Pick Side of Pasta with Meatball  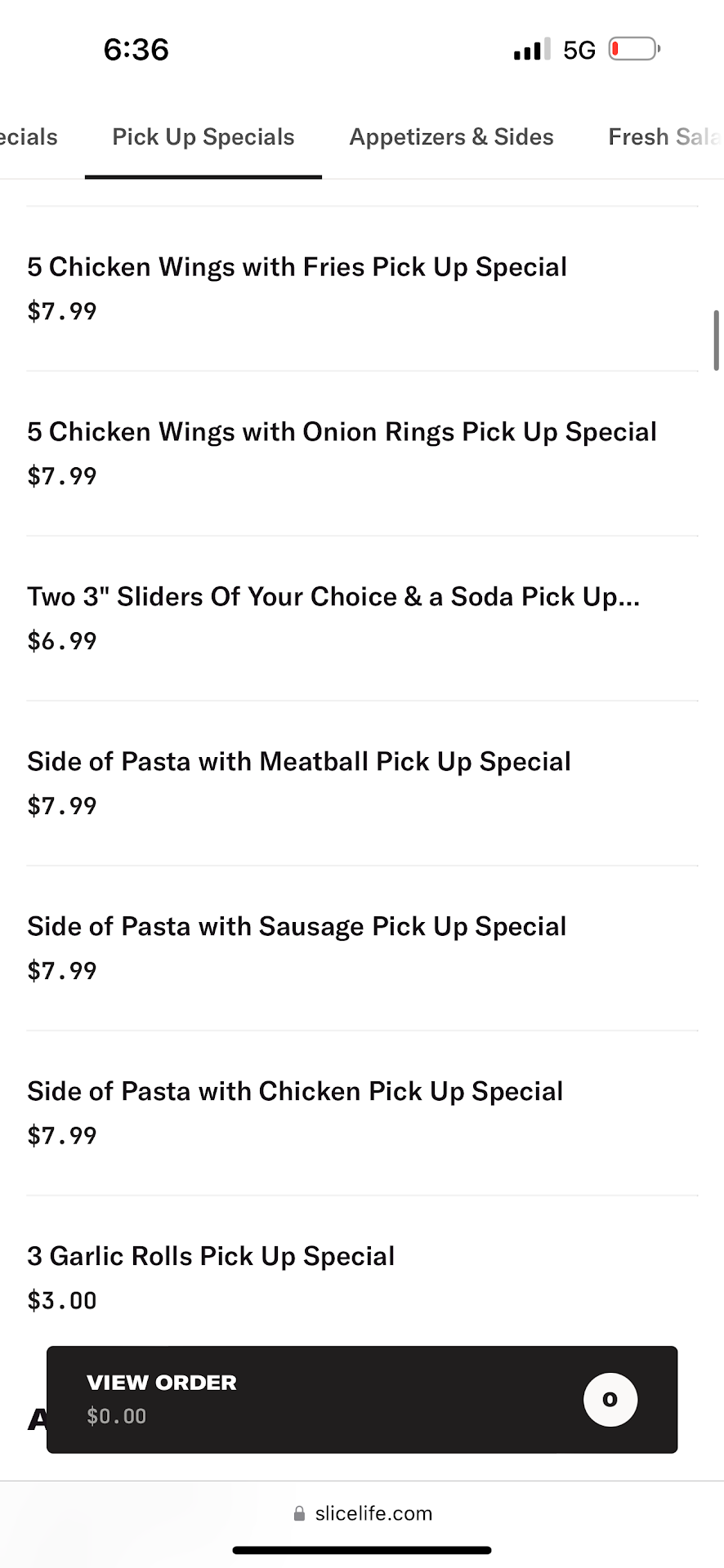click(298, 762)
